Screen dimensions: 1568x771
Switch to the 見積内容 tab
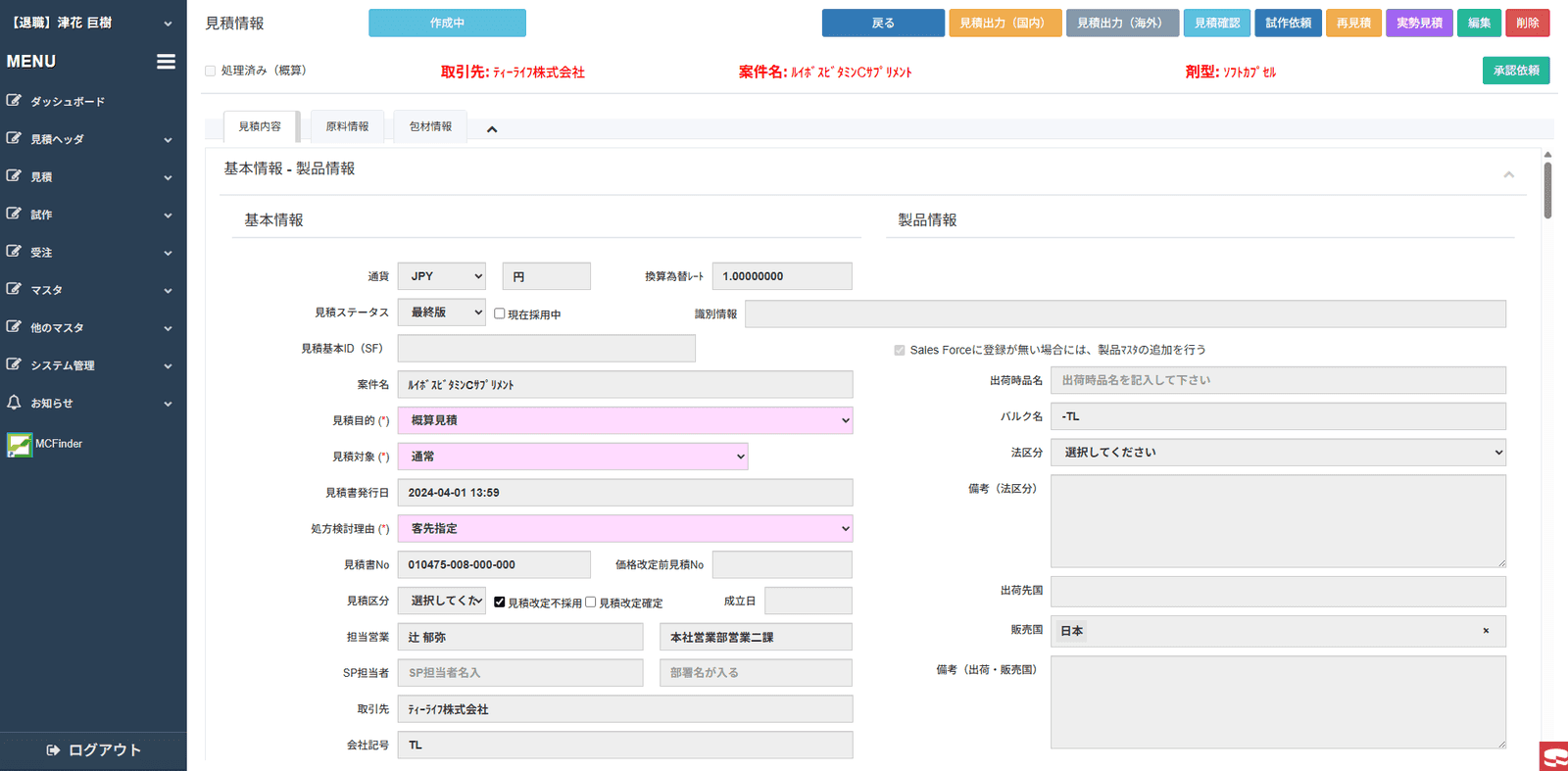(x=260, y=127)
